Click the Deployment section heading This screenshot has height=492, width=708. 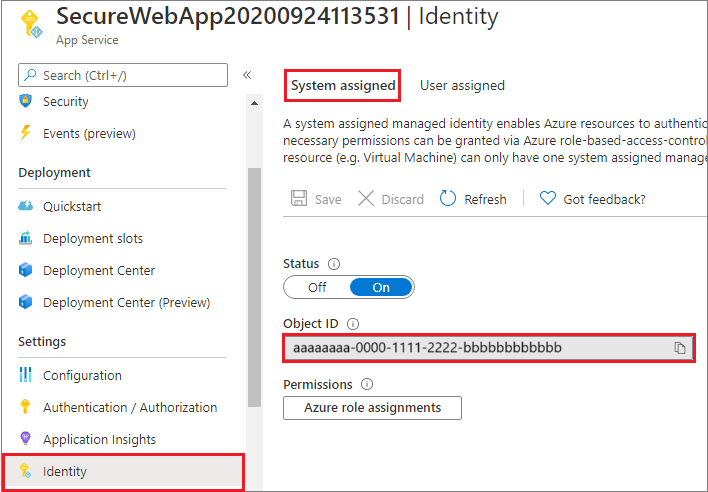tap(54, 172)
